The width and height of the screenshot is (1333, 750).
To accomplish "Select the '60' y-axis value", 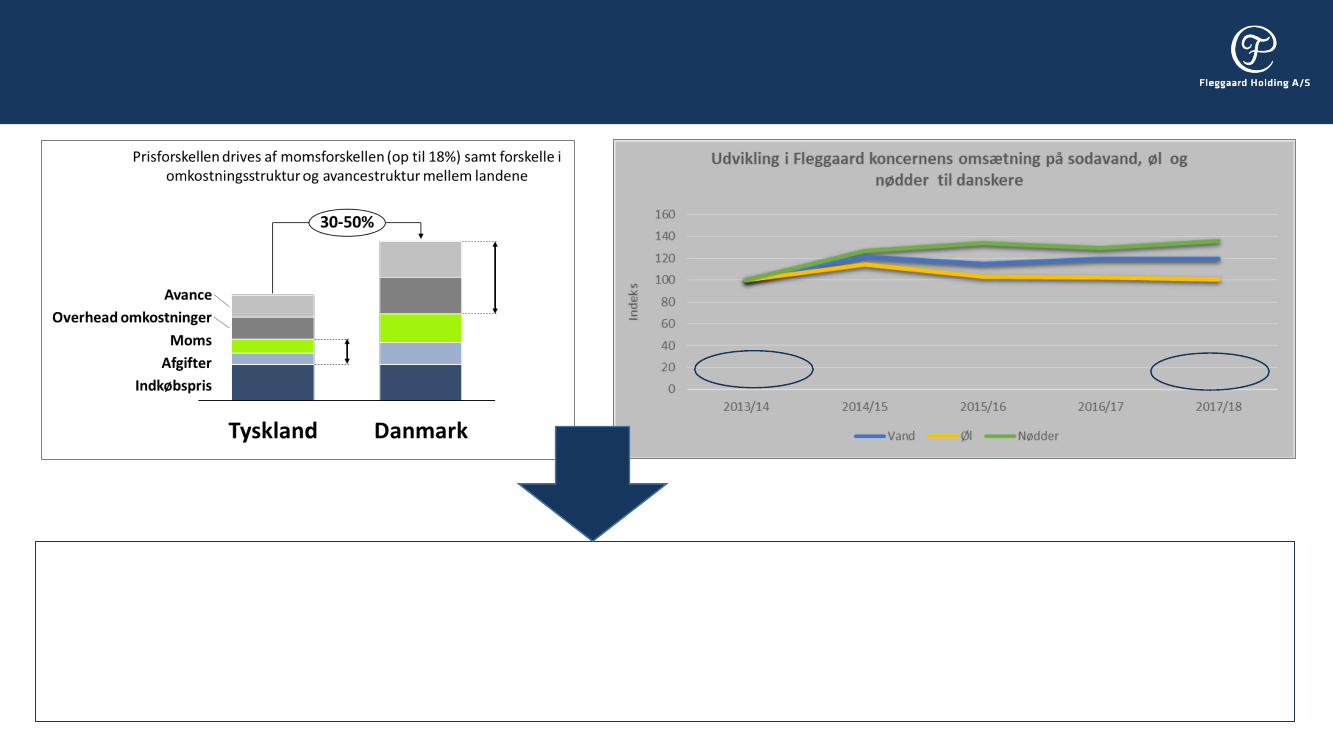I will click(669, 324).
